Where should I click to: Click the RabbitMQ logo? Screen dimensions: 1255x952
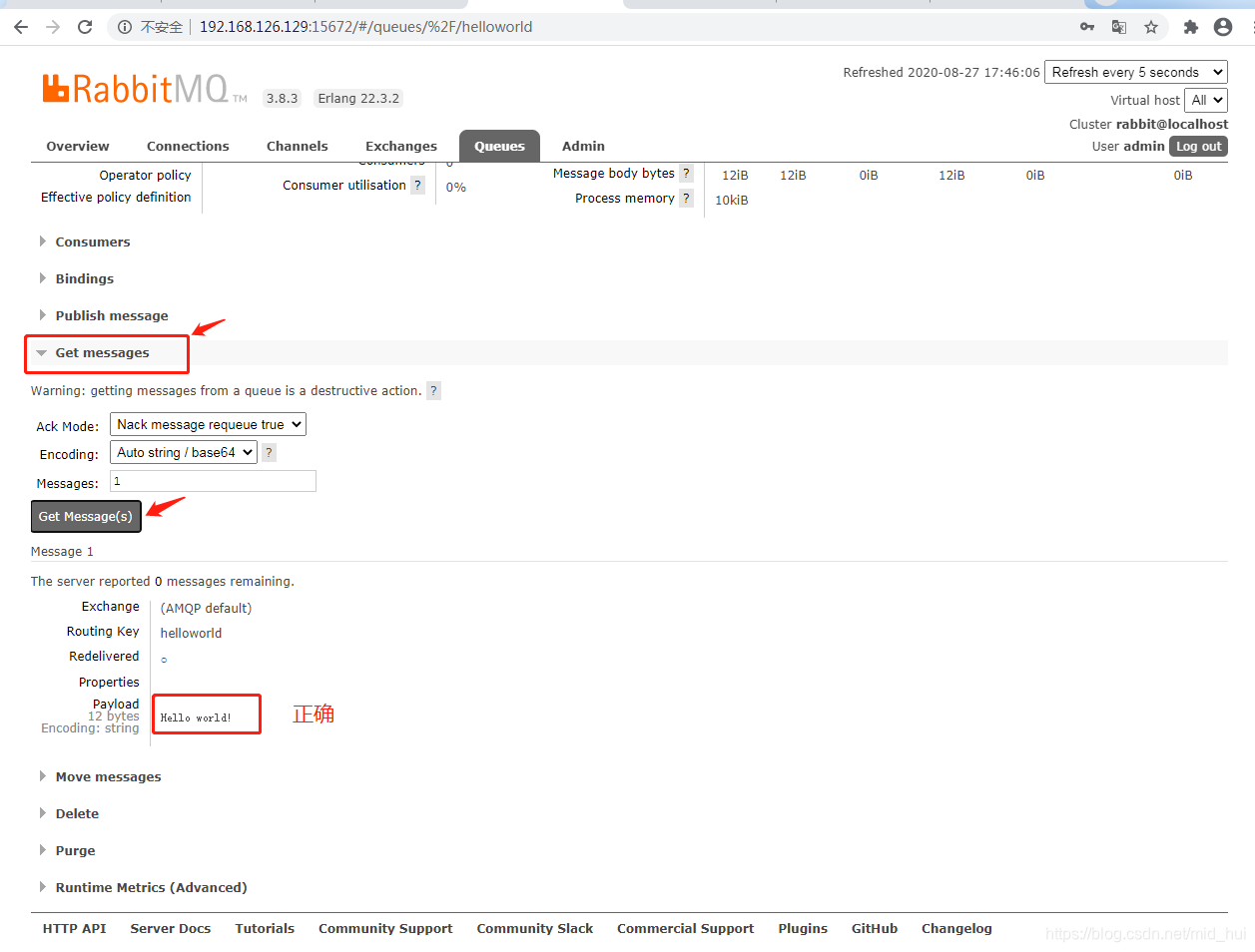[x=144, y=89]
